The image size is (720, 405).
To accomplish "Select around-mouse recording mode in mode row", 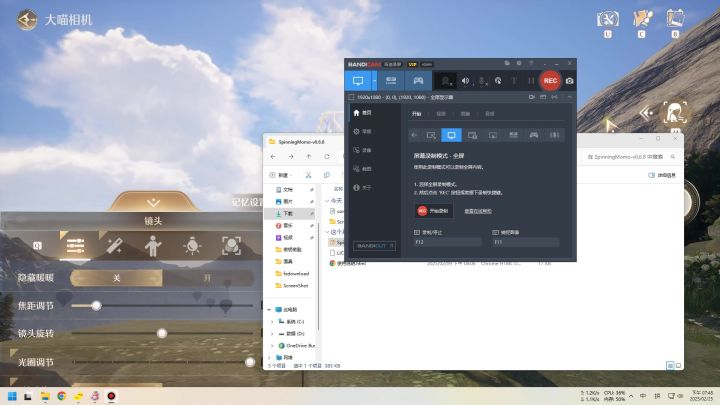I will (x=493, y=135).
